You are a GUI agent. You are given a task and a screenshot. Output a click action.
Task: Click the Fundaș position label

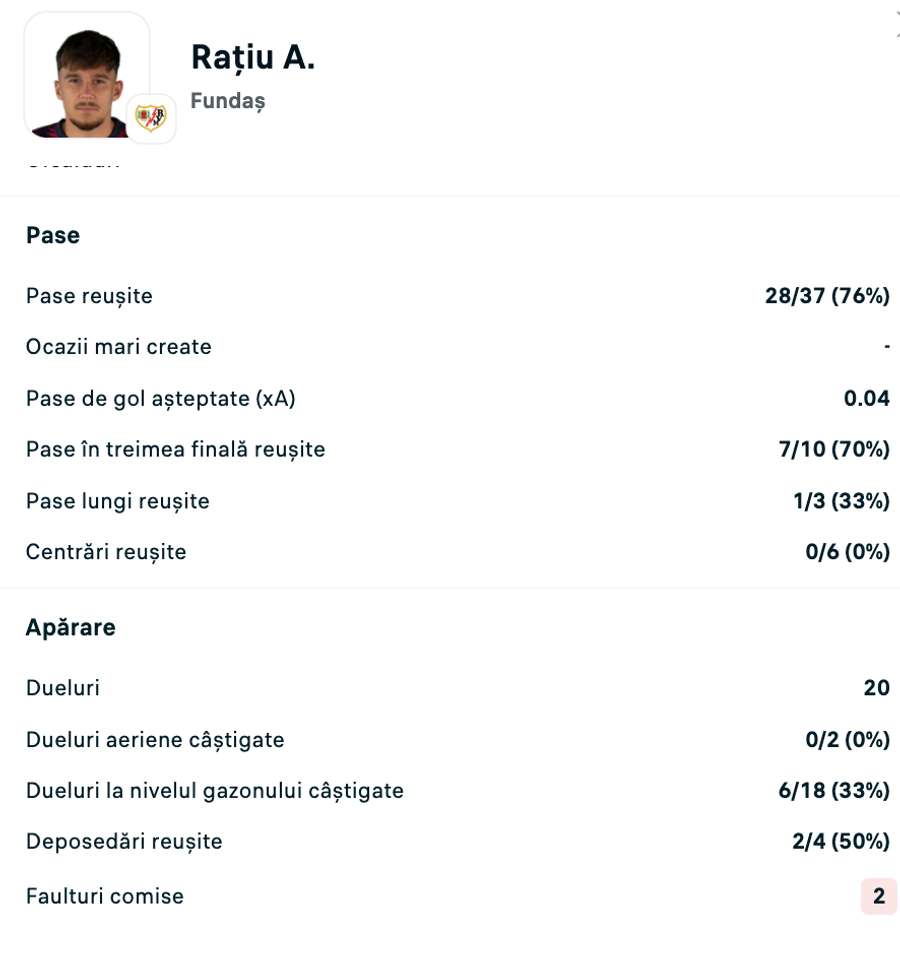pyautogui.click(x=227, y=102)
